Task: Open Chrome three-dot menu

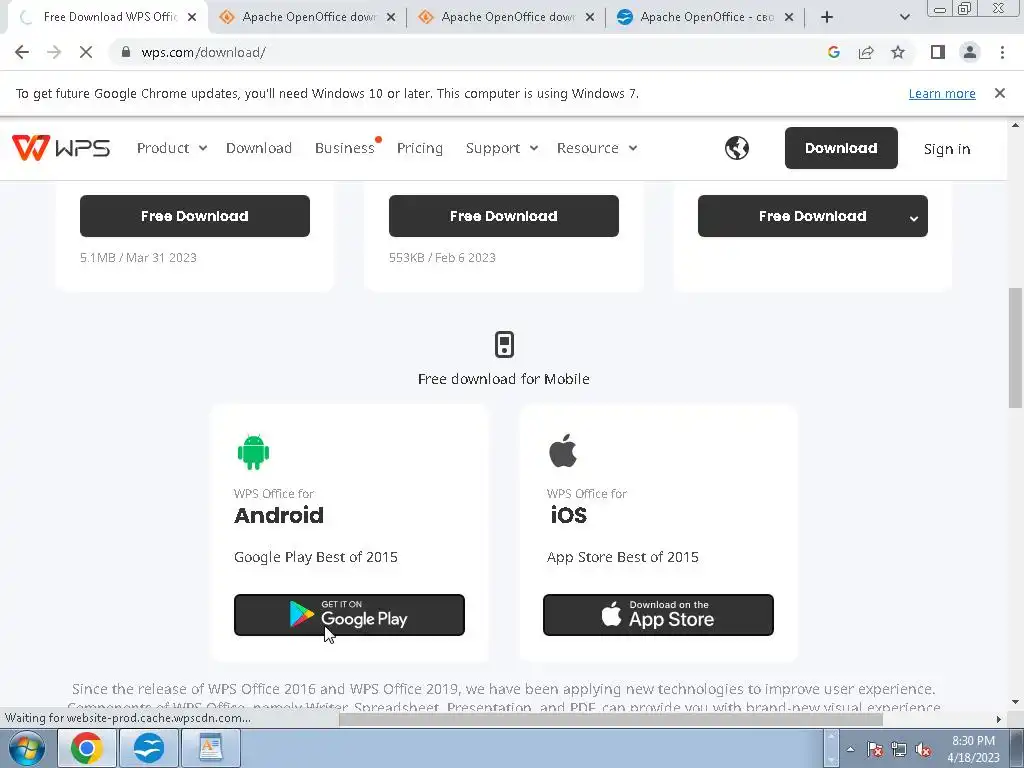Action: point(1002,52)
